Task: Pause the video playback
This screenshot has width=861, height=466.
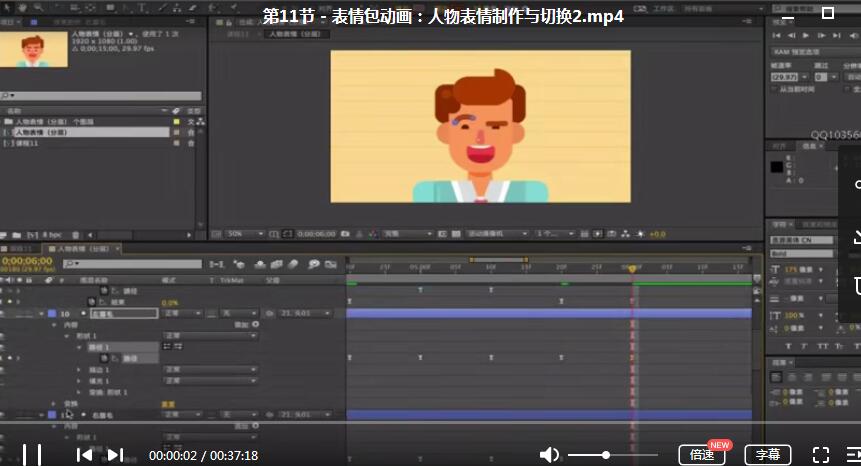Action: [x=32, y=455]
